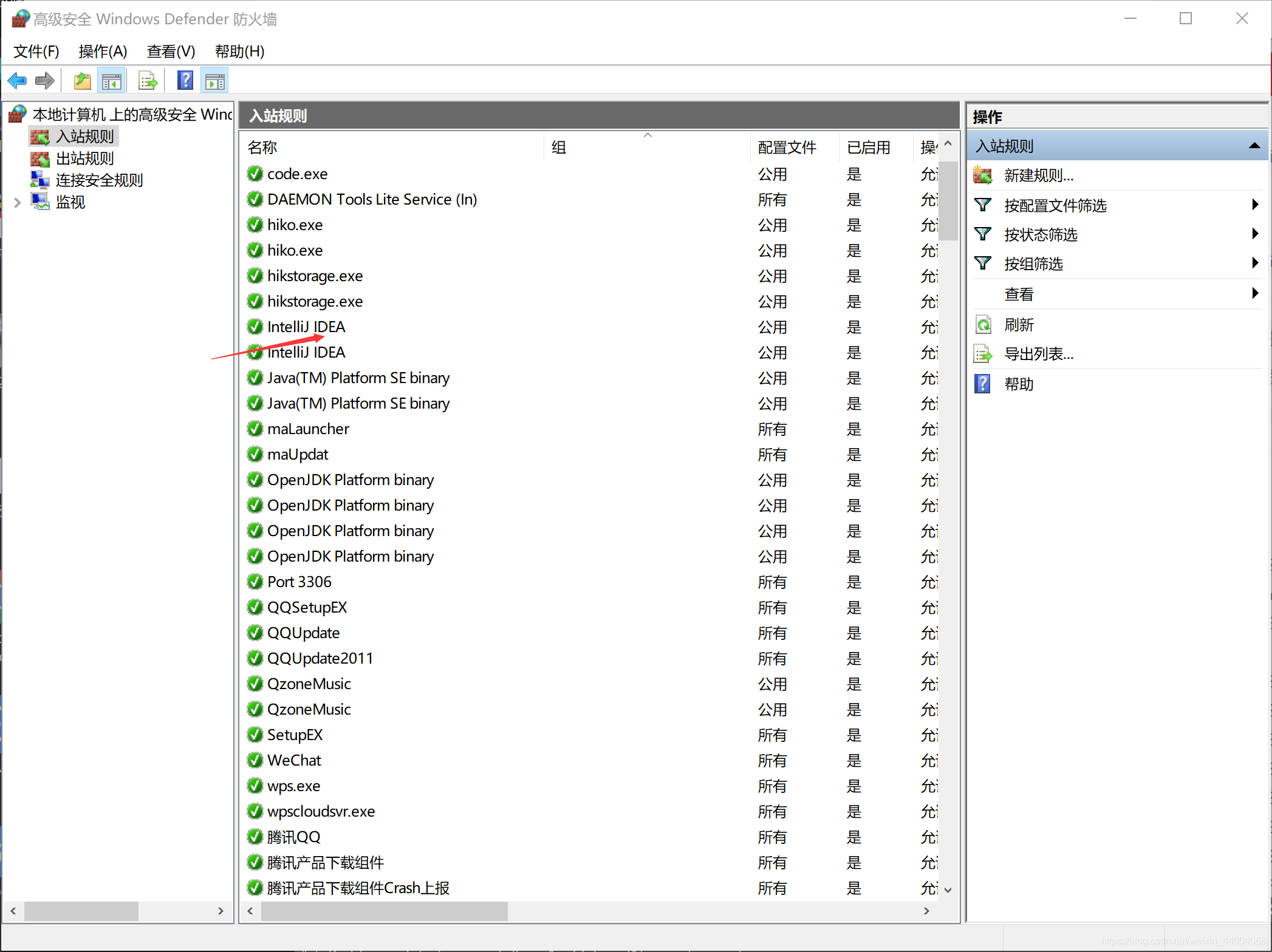Select the DAEMON Tools Lite Service (In) rule
Viewport: 1272px width, 952px height.
pos(372,200)
